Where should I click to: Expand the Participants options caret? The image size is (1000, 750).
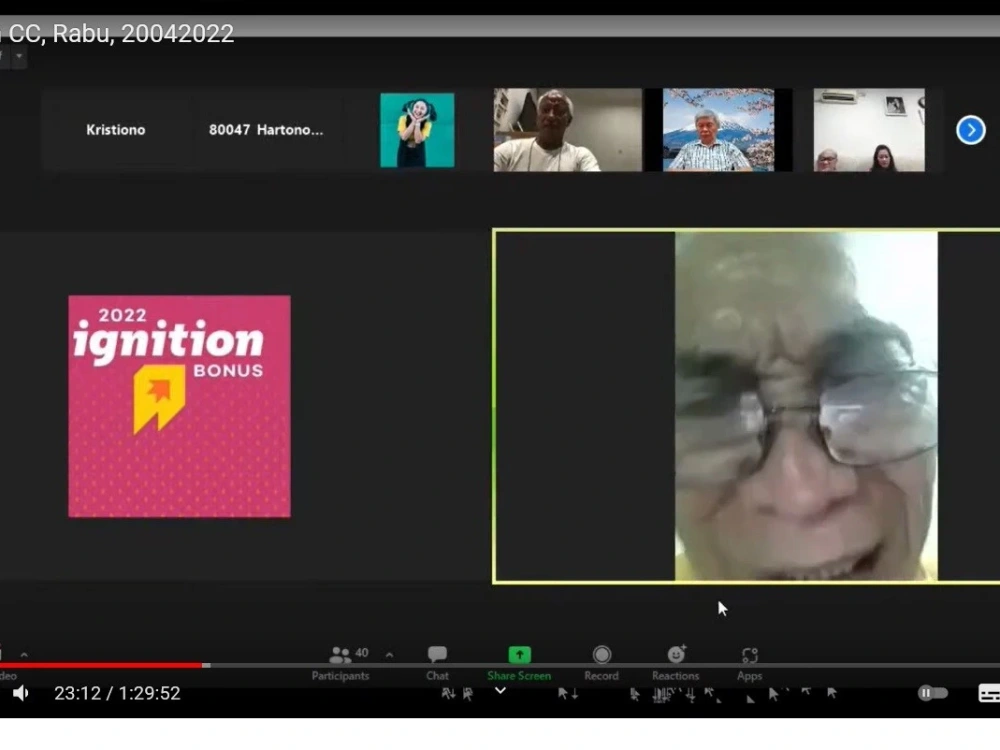[389, 655]
